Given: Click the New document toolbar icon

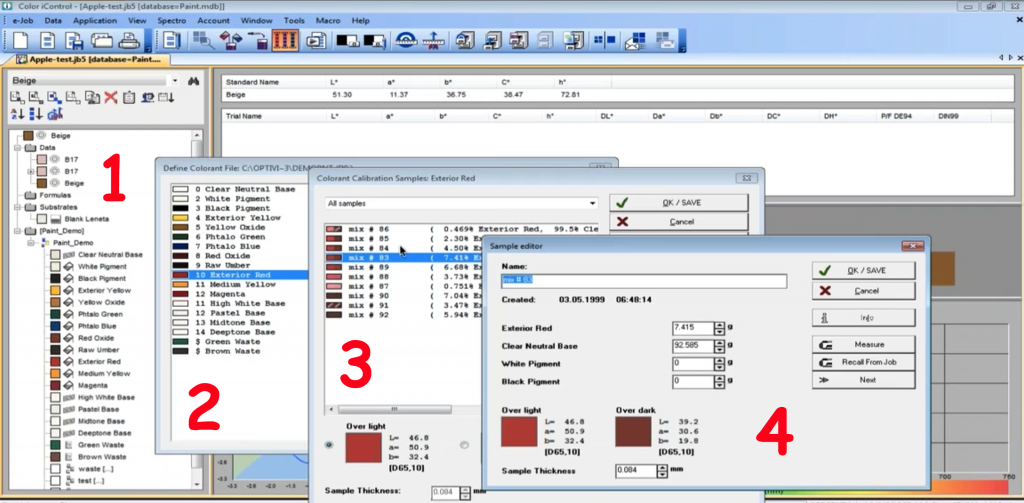Looking at the screenshot, I should 22,41.
